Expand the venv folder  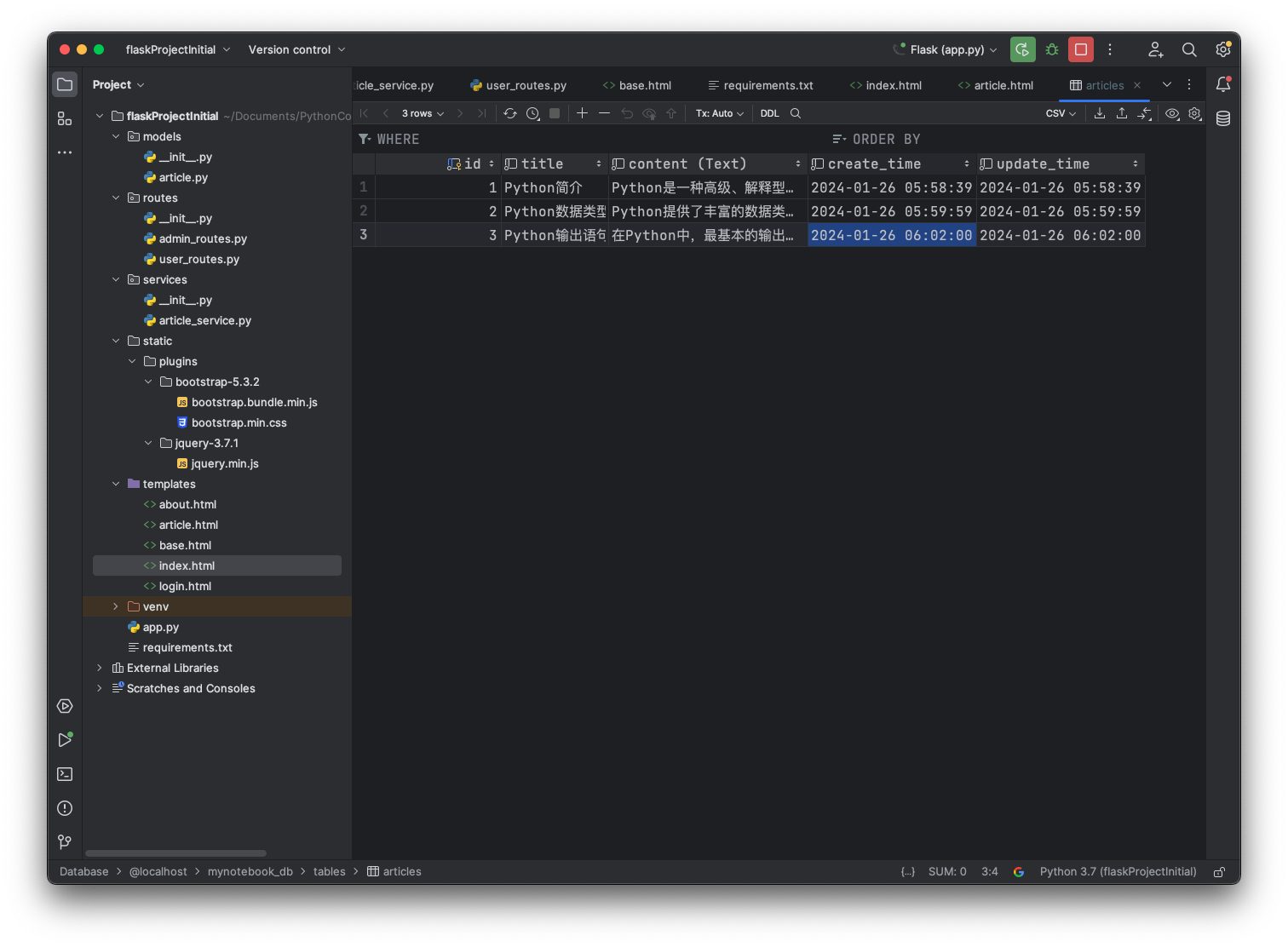(116, 606)
